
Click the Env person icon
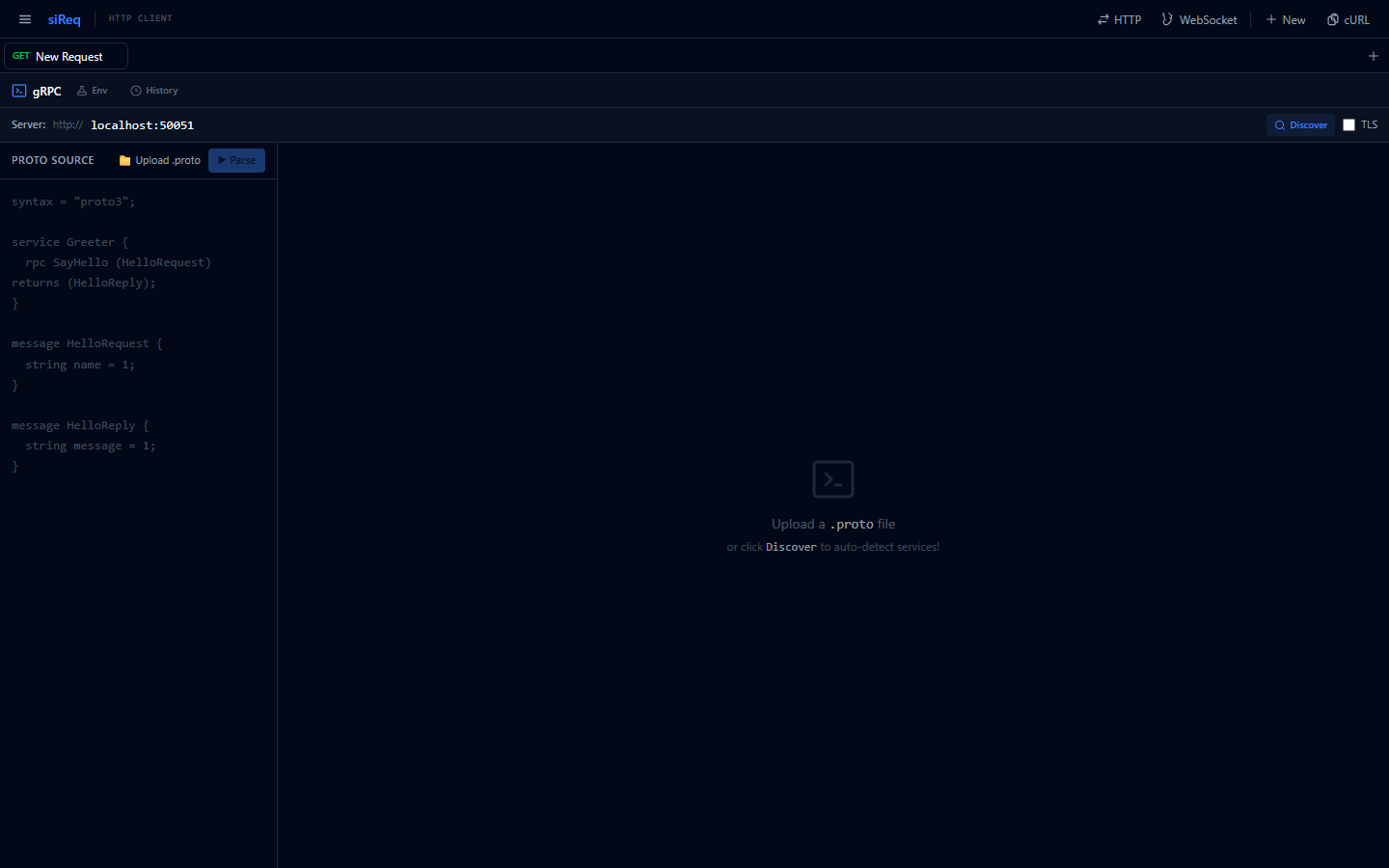(82, 91)
